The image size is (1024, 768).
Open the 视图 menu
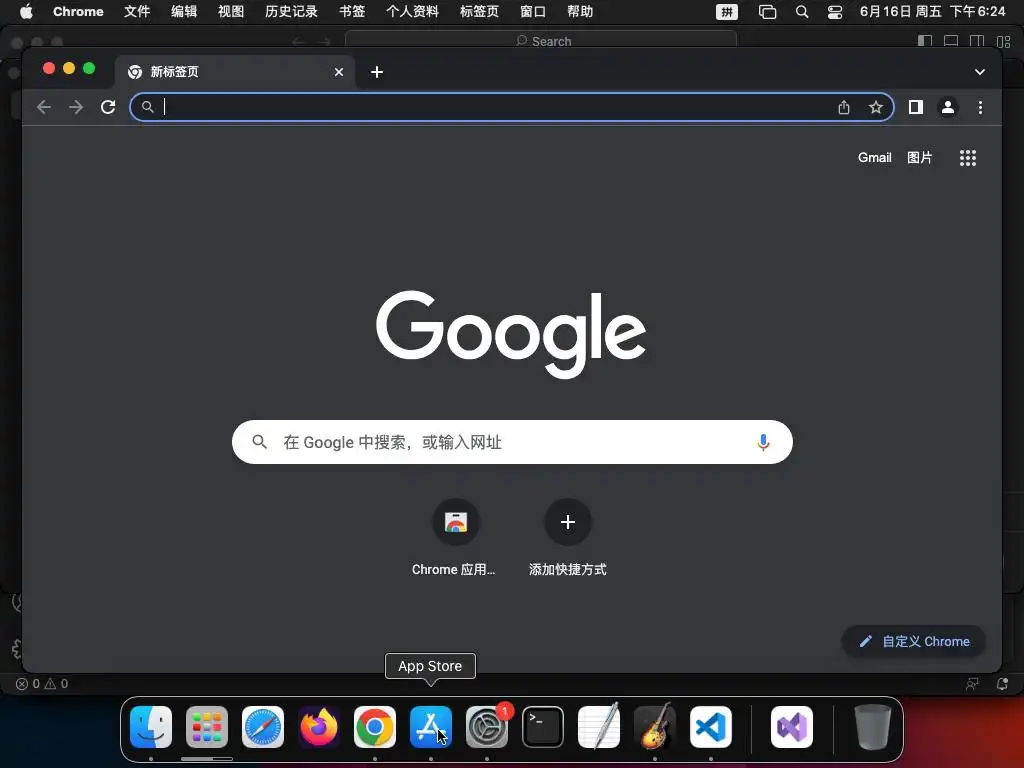point(231,12)
